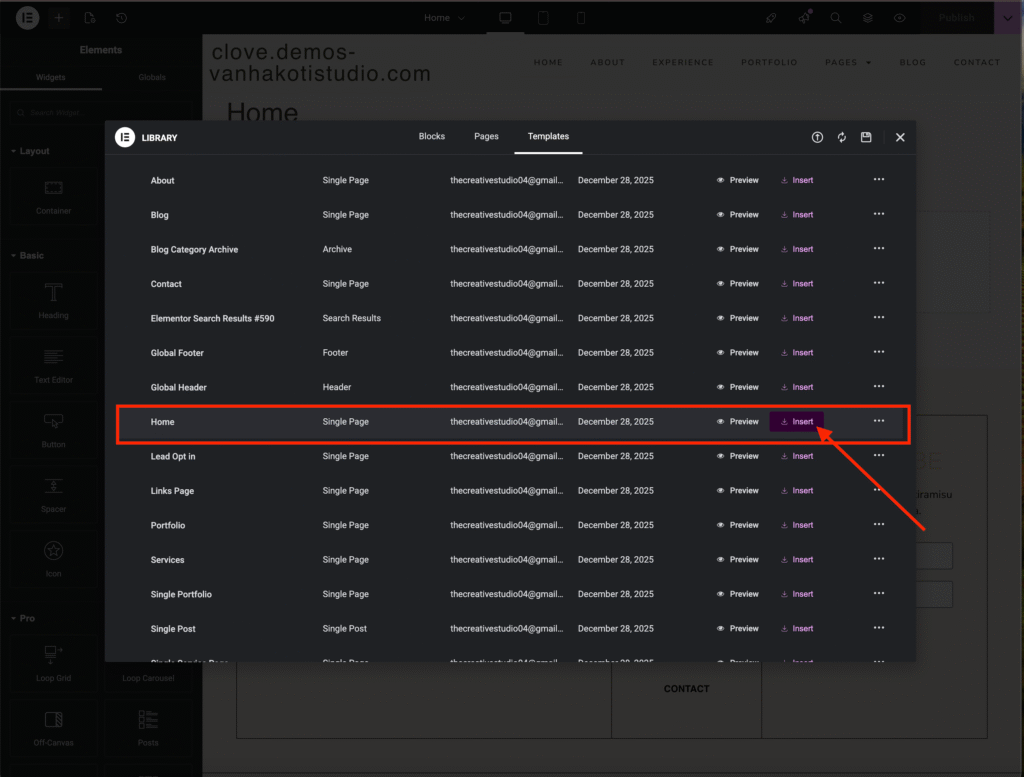Click the upload/import template icon in Library header
Viewport: 1024px width, 777px height.
point(817,138)
